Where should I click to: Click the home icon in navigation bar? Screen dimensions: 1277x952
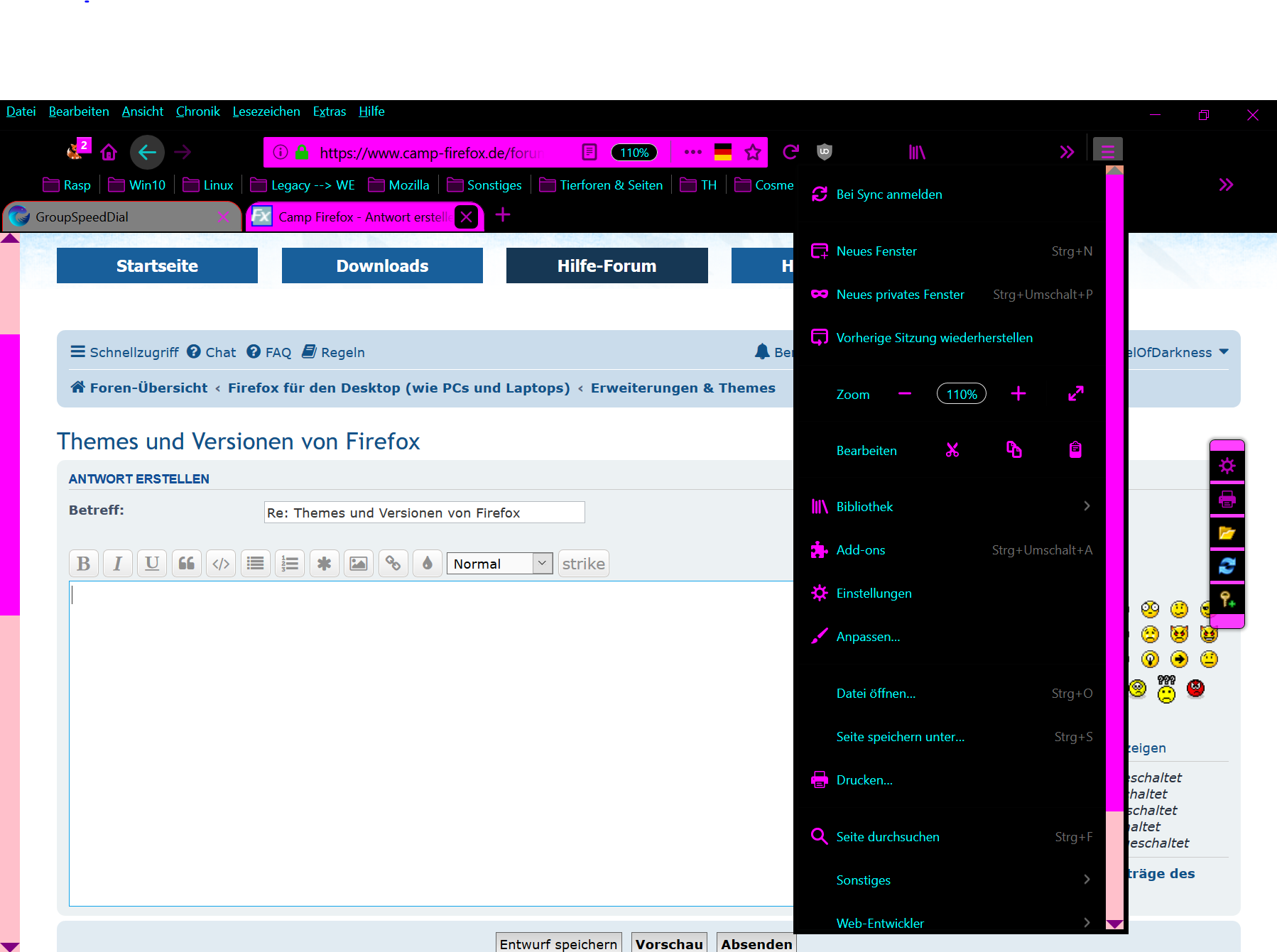pos(109,152)
